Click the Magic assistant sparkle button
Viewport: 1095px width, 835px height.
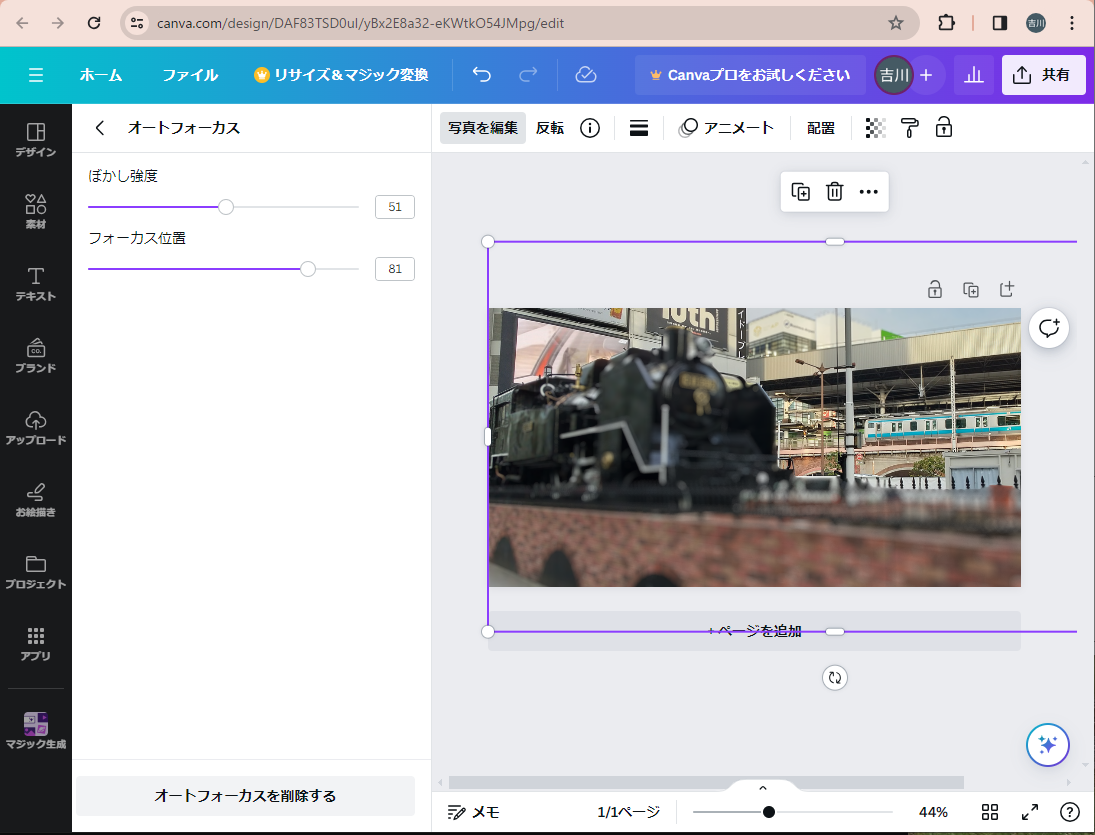click(1047, 745)
